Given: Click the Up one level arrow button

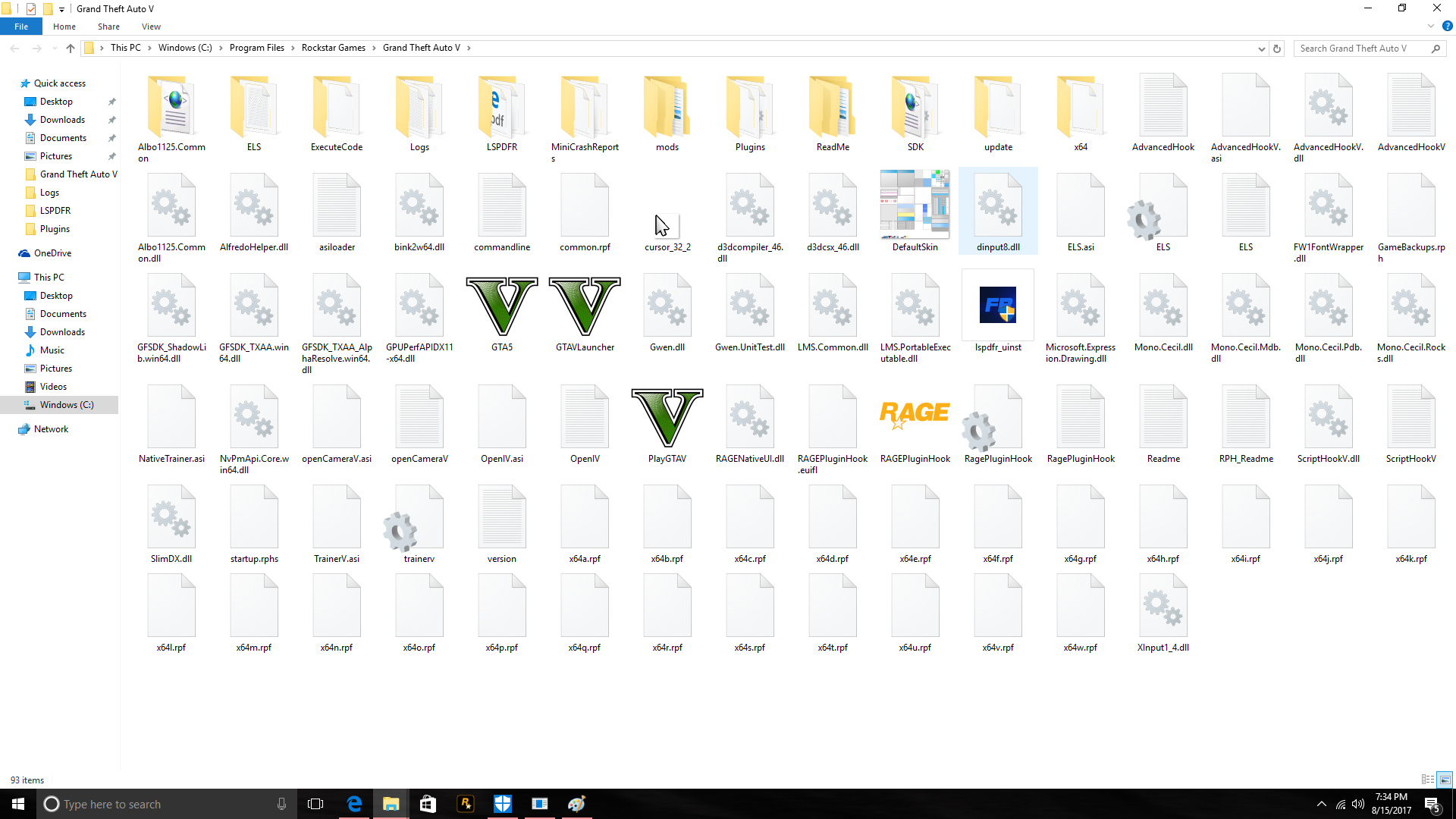Looking at the screenshot, I should [x=71, y=49].
